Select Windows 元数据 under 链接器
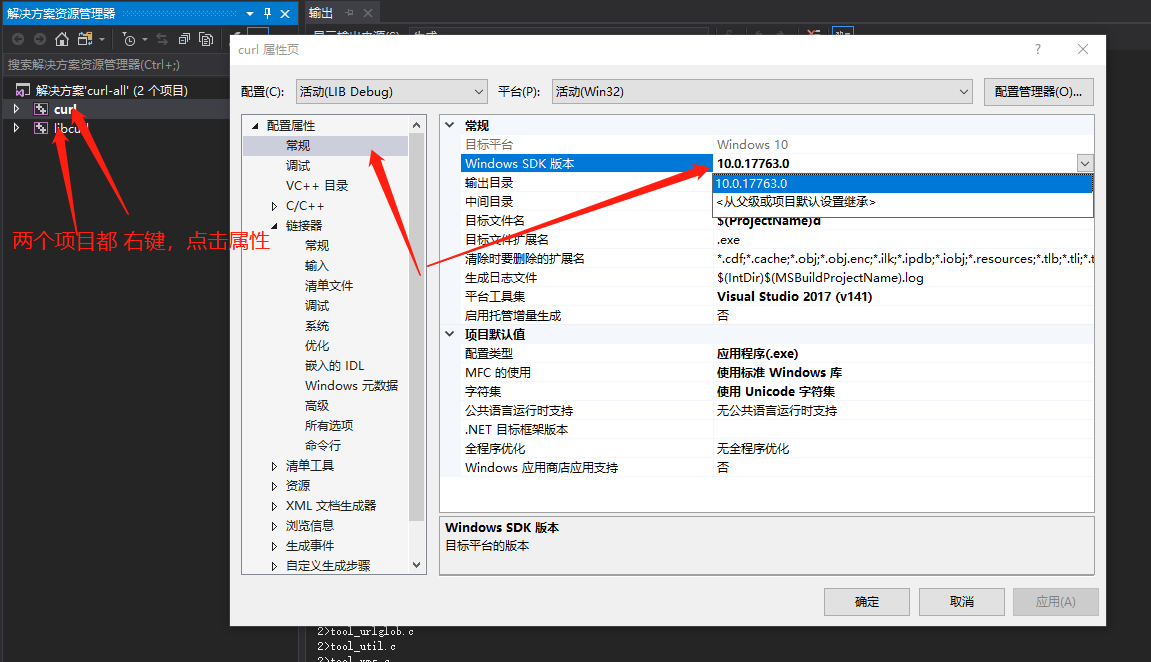 [x=352, y=385]
